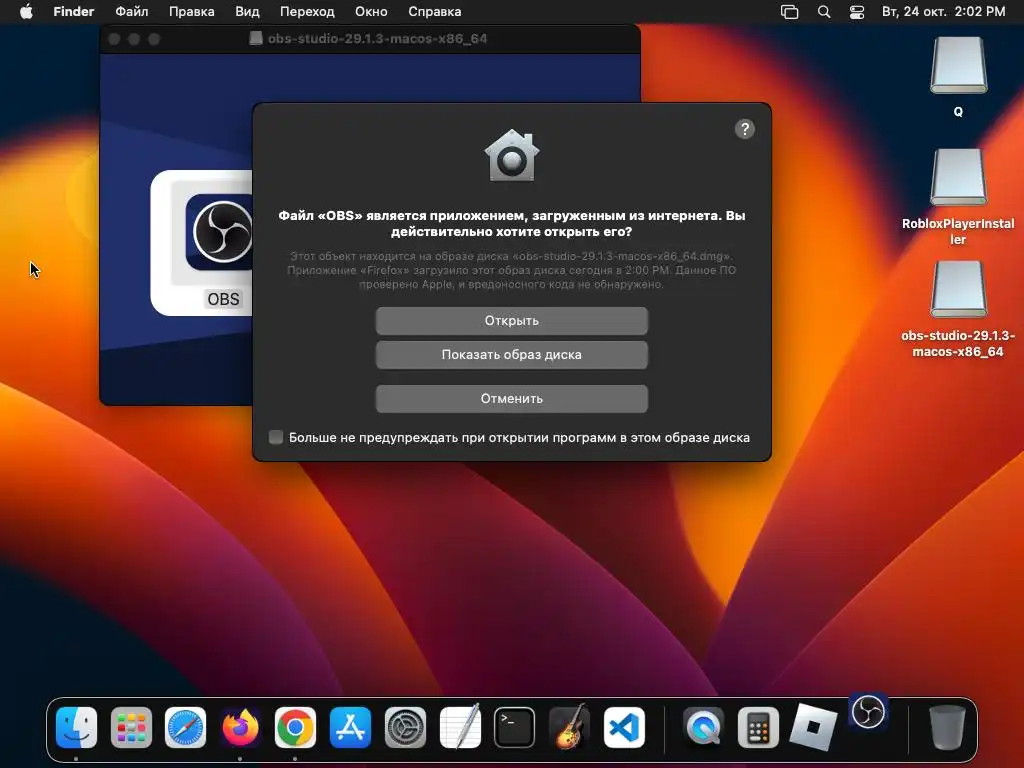Open GarageBand guitar icon in Dock
Image resolution: width=1024 pixels, height=768 pixels.
[x=569, y=728]
